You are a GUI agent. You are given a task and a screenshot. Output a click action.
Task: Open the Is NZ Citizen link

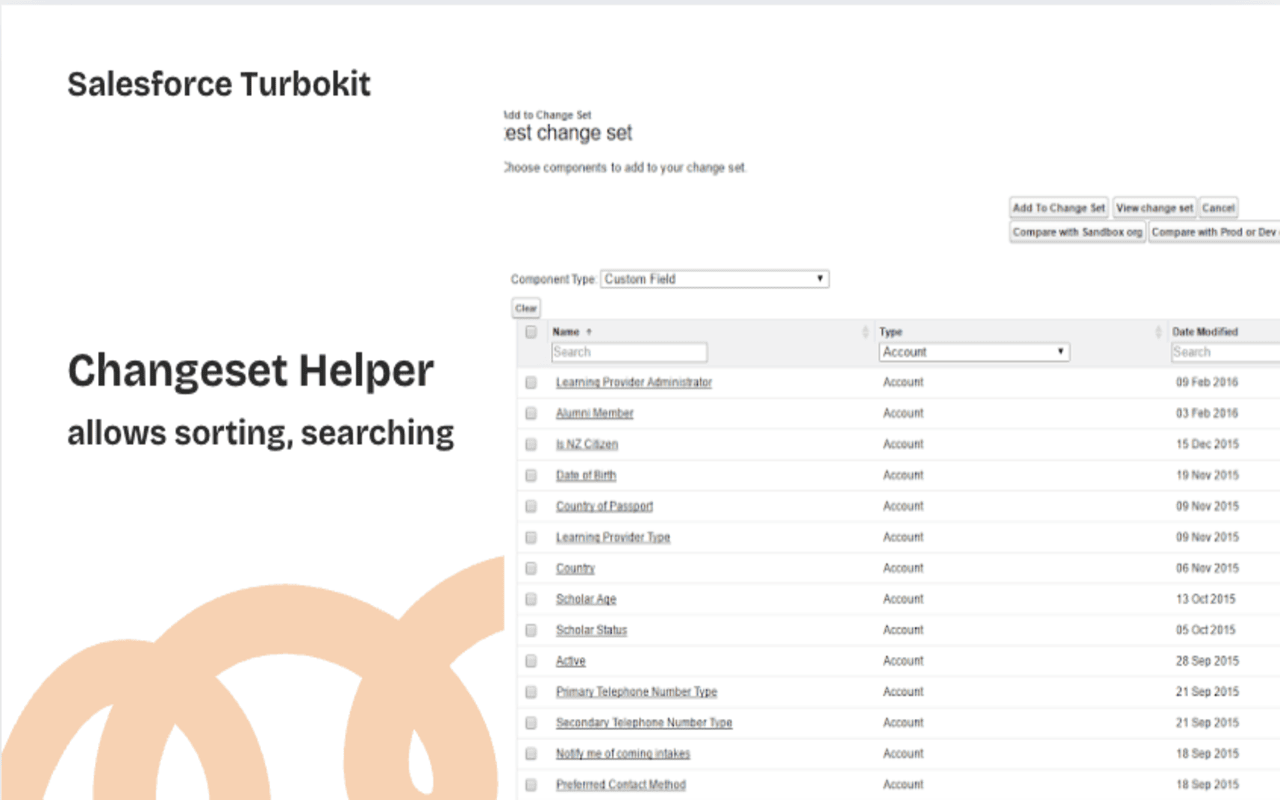tap(587, 445)
